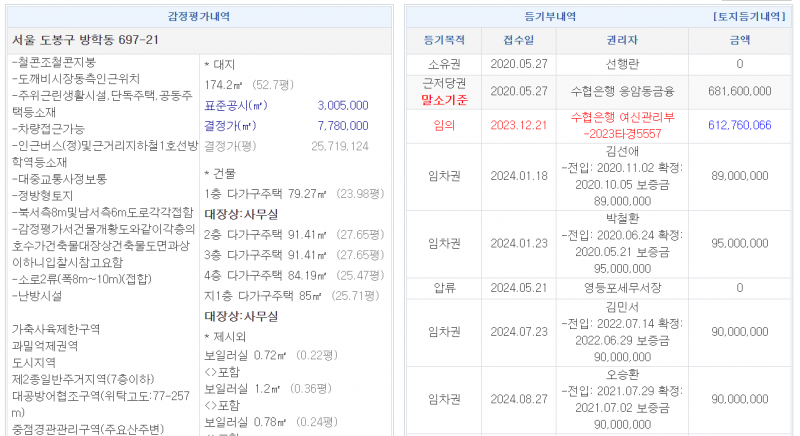Click the first 대장상:사무실 note
The image size is (800, 436).
click(240, 213)
